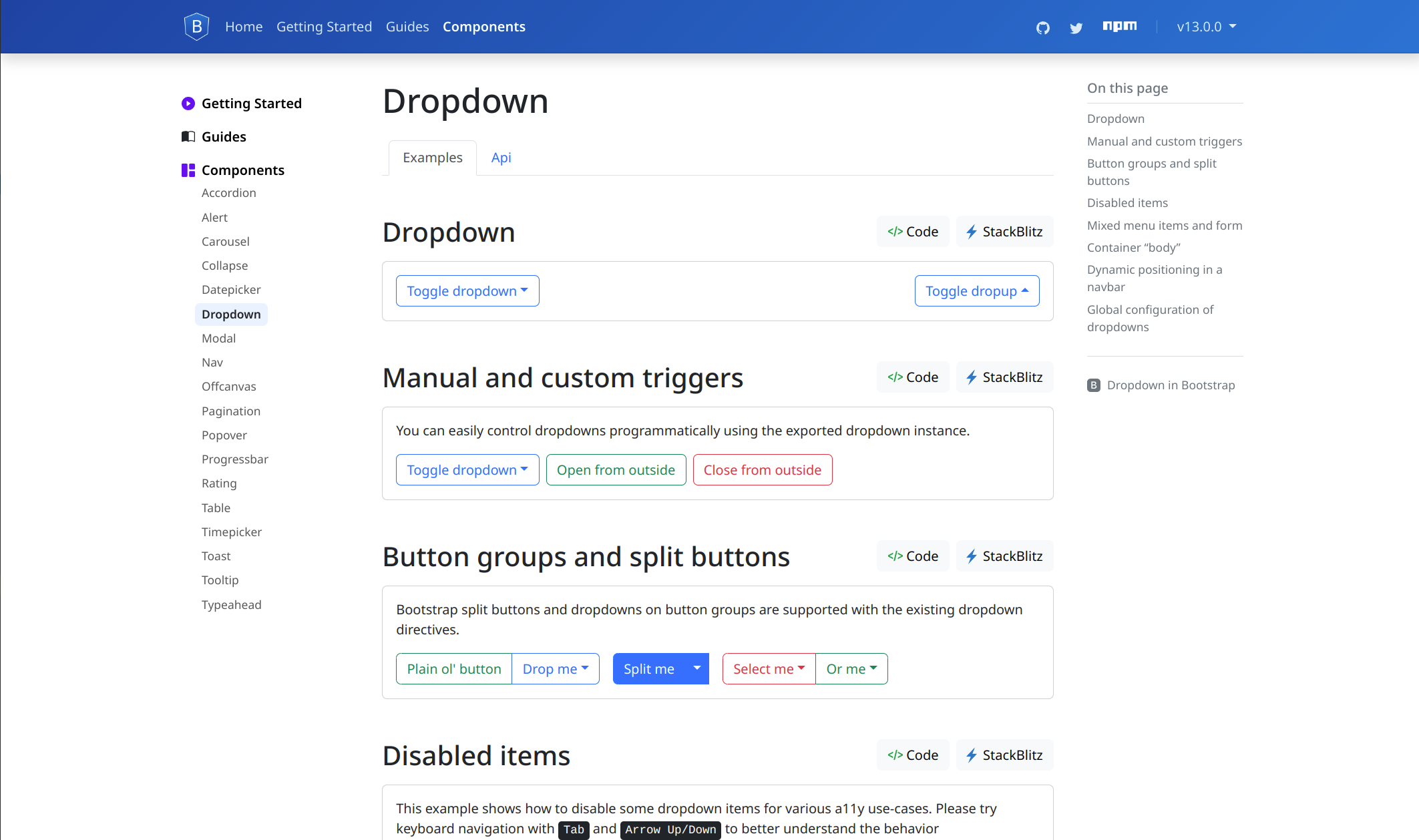This screenshot has width=1419, height=840.
Task: Toggle the first dropdown example open
Action: (467, 290)
